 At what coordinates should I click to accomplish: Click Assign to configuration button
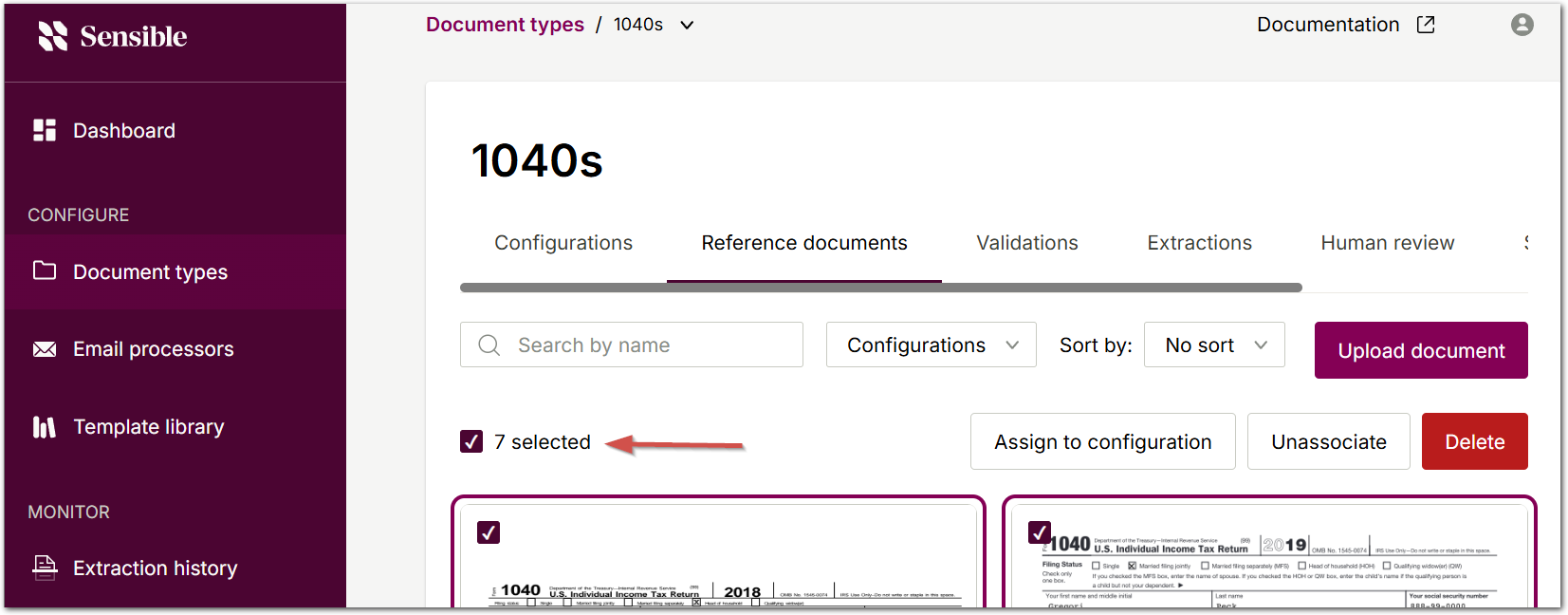click(1102, 441)
